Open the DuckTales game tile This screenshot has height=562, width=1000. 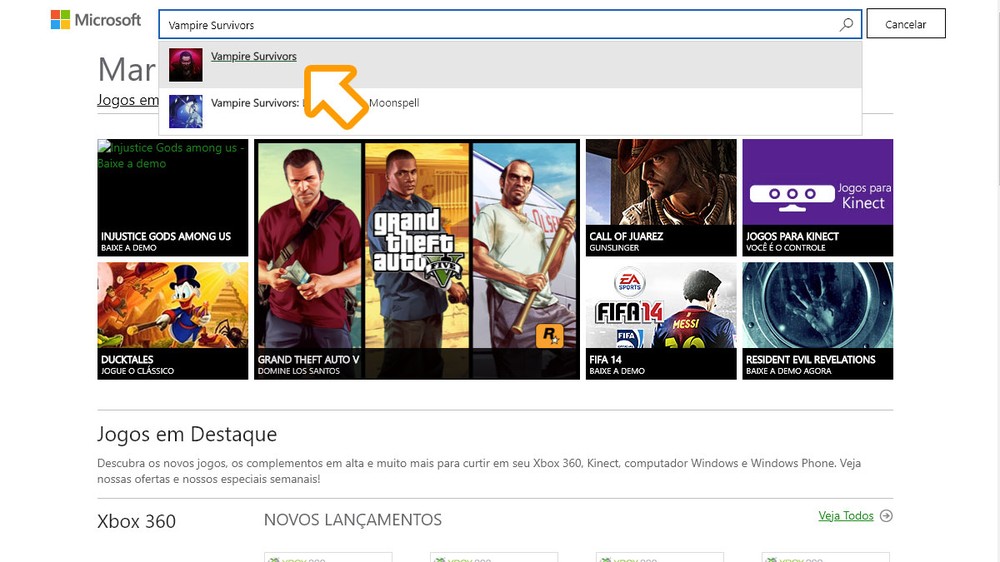click(x=172, y=321)
